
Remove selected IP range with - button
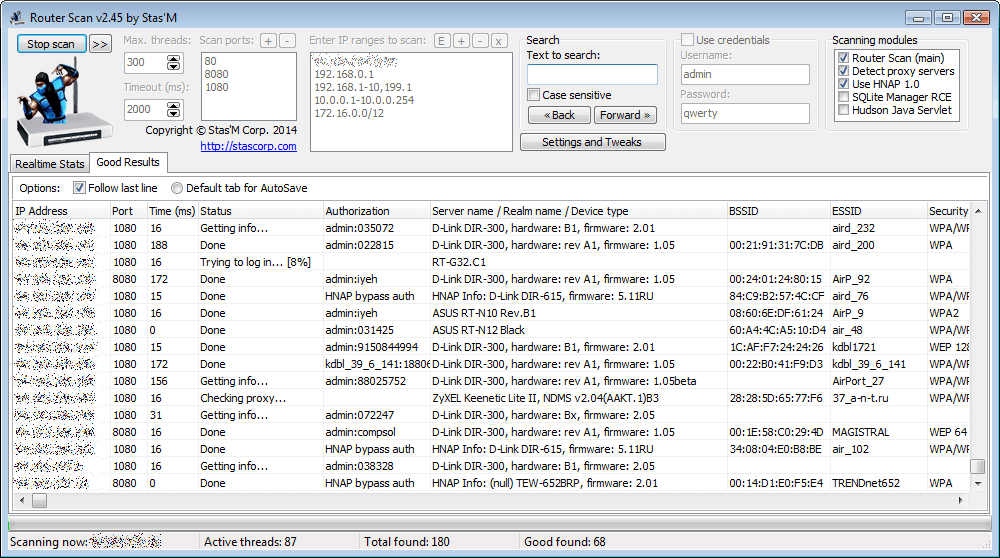pyautogui.click(x=480, y=41)
